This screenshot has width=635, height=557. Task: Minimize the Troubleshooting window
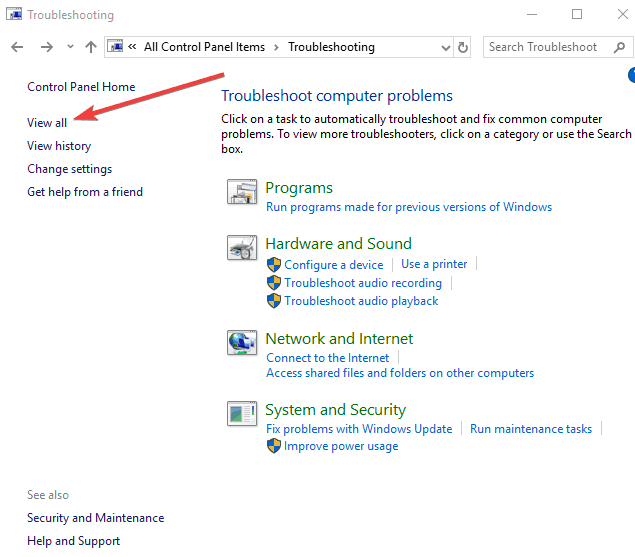532,15
